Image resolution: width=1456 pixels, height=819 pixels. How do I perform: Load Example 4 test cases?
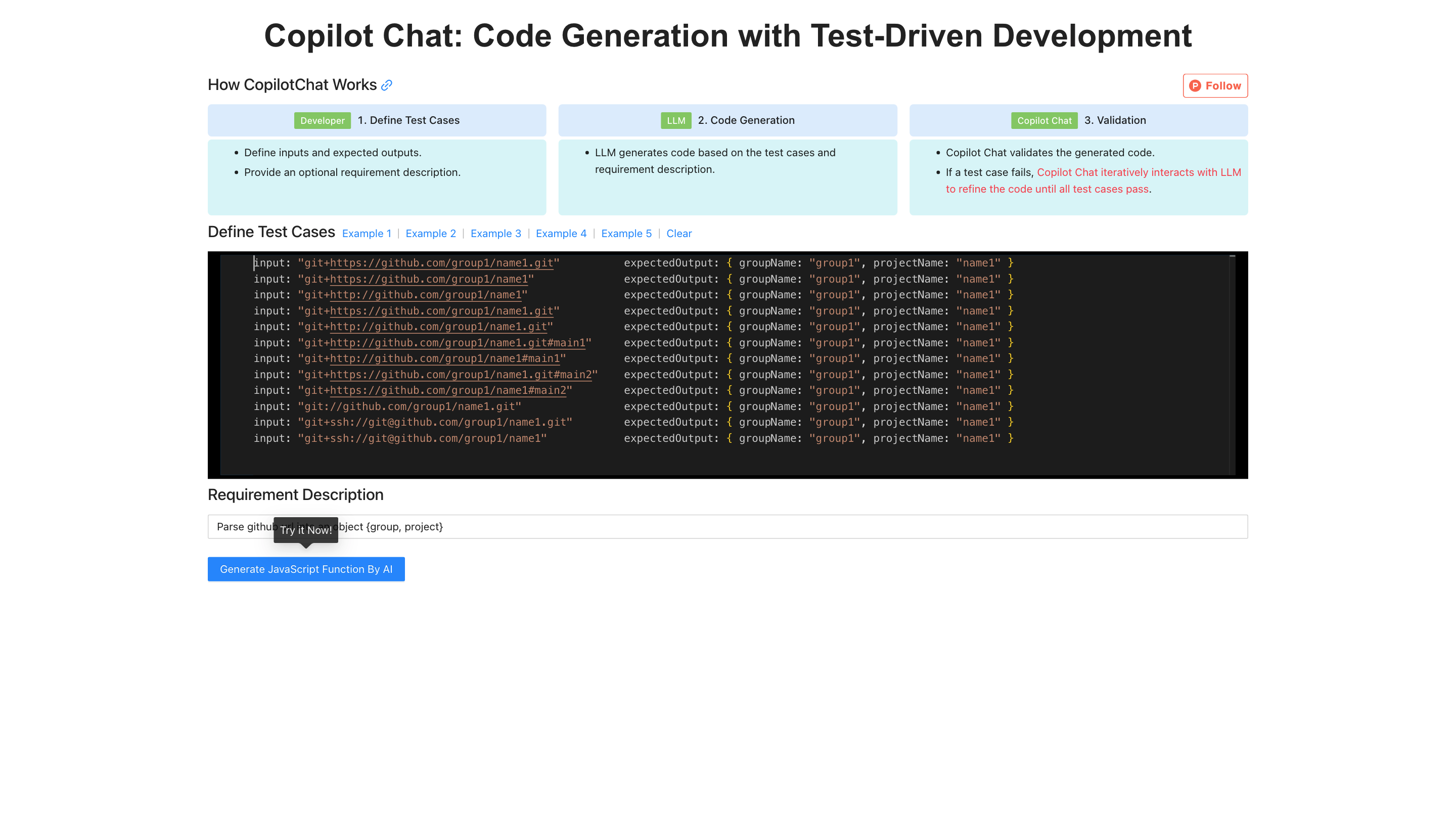[561, 234]
